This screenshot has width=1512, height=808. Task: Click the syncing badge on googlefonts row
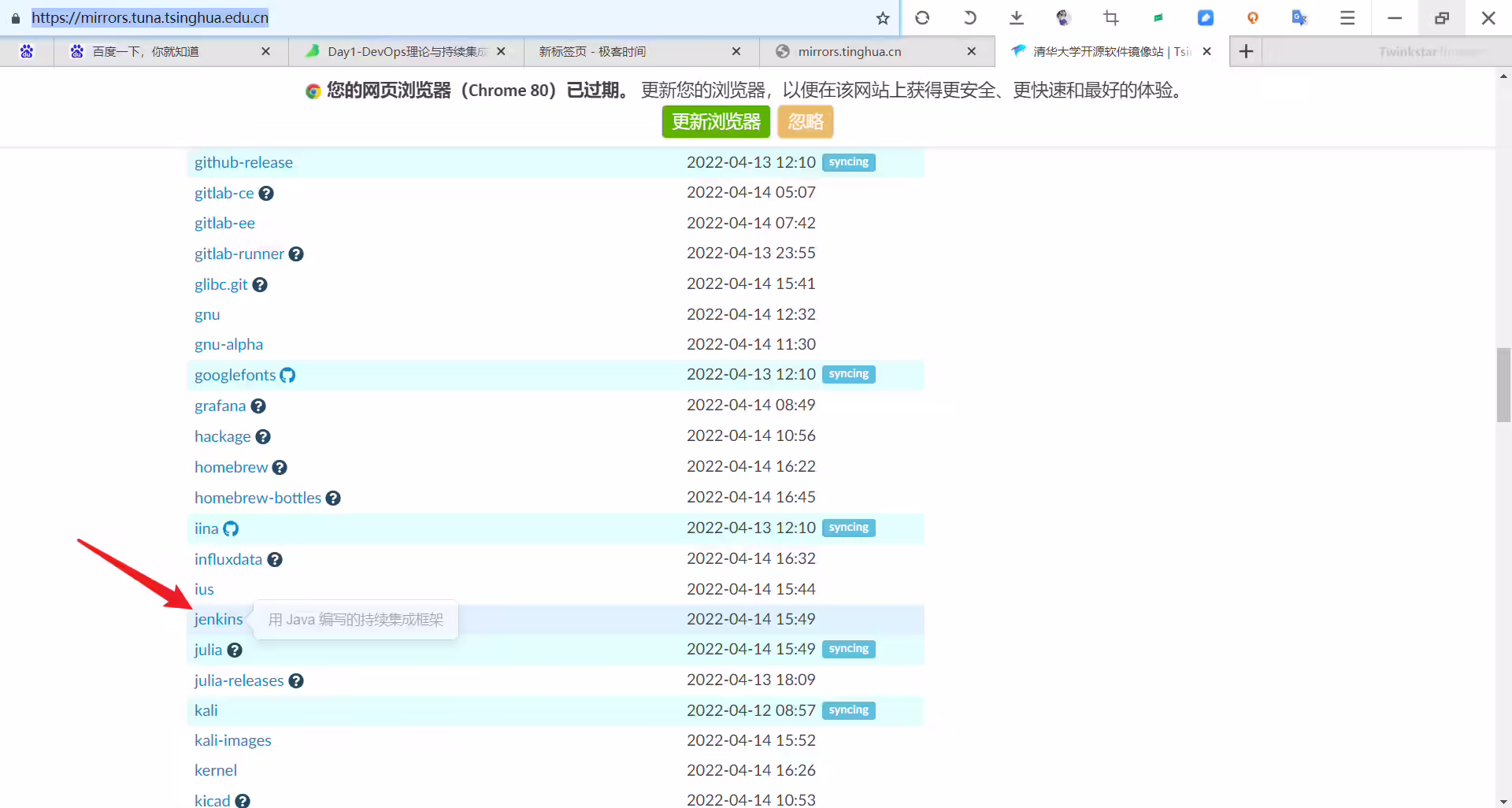848,374
